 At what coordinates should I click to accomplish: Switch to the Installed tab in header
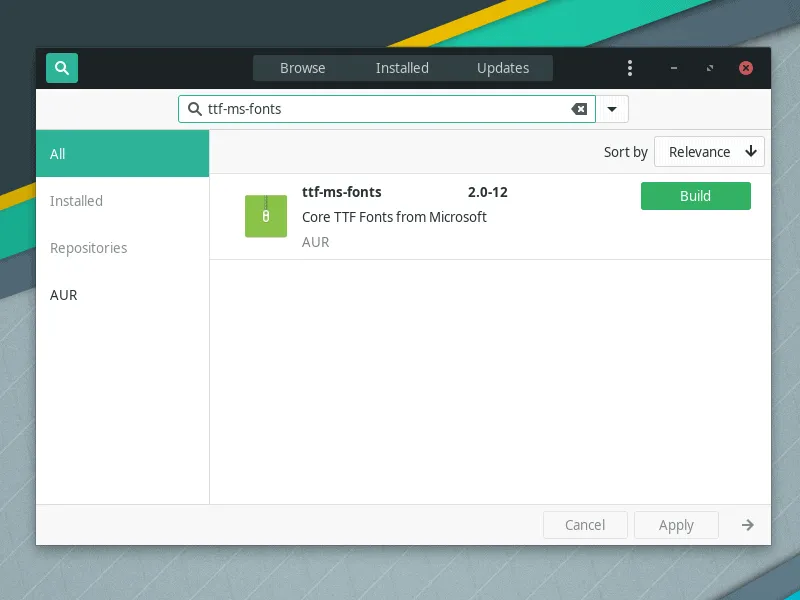click(402, 68)
